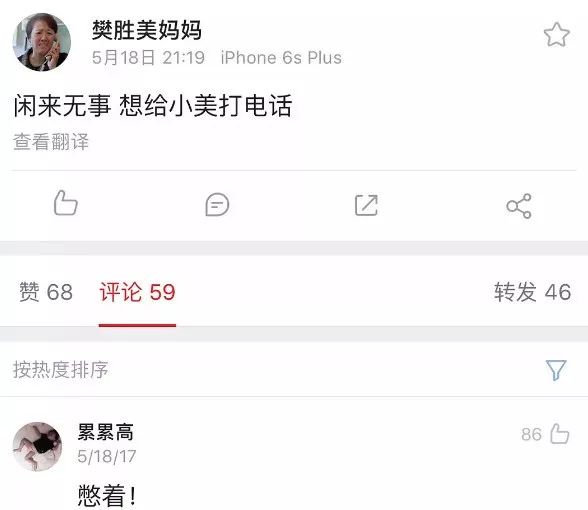Like 累累高's comment with the thumbs-up
This screenshot has height=510, width=588.
point(560,434)
